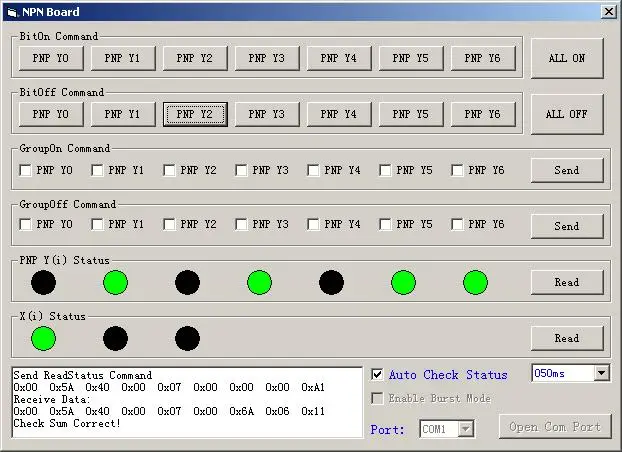Send the GroupOff Command
This screenshot has height=452, width=622.
click(567, 226)
